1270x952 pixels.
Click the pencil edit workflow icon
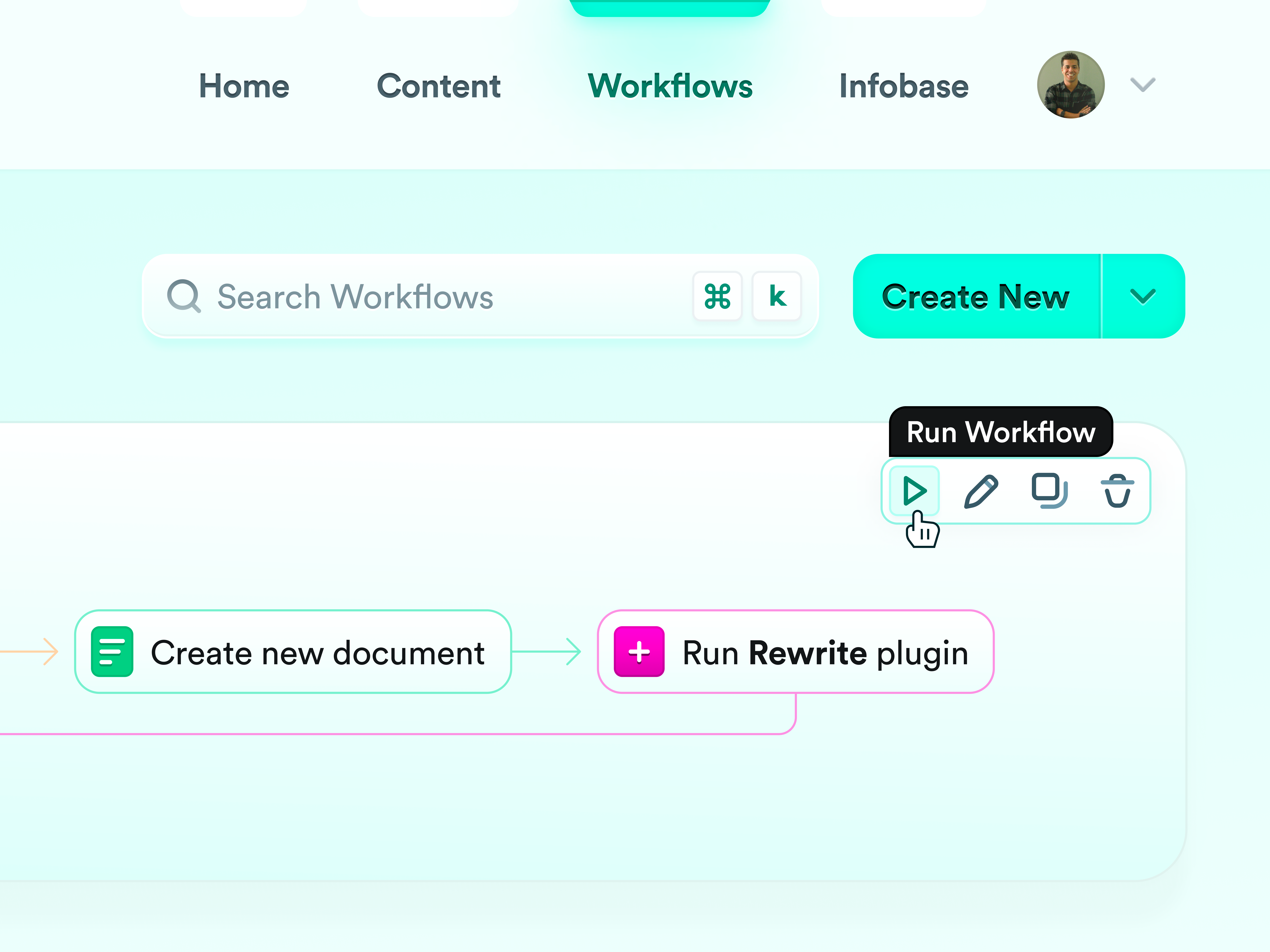[x=981, y=491]
